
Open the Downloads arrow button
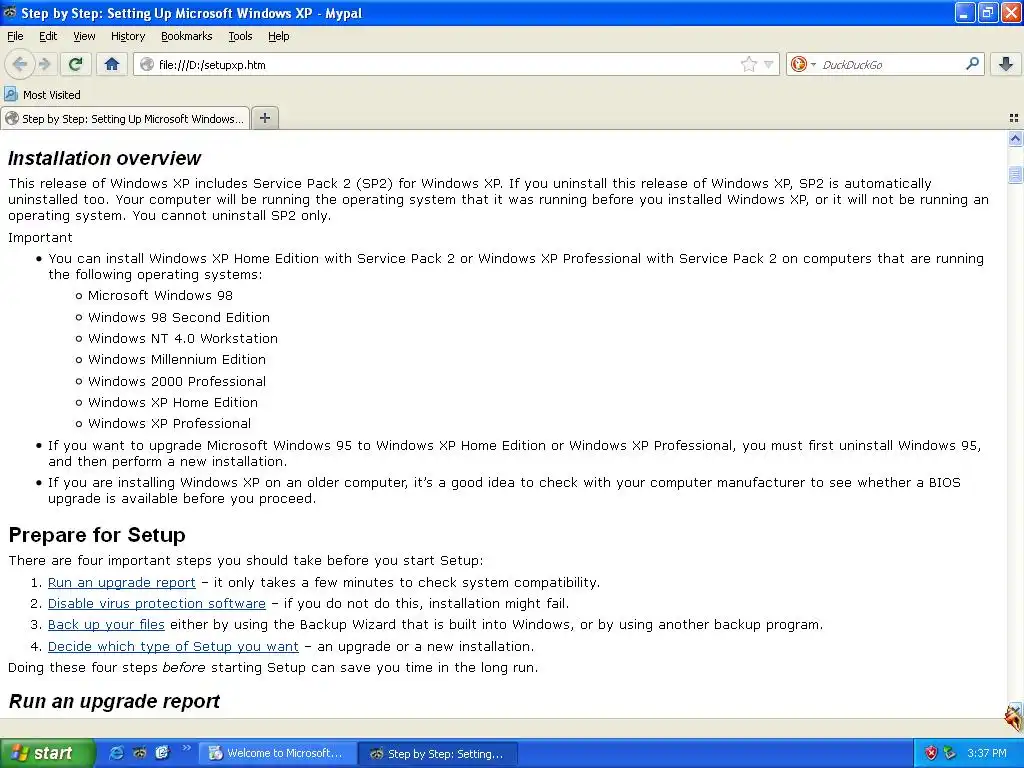coord(1006,64)
